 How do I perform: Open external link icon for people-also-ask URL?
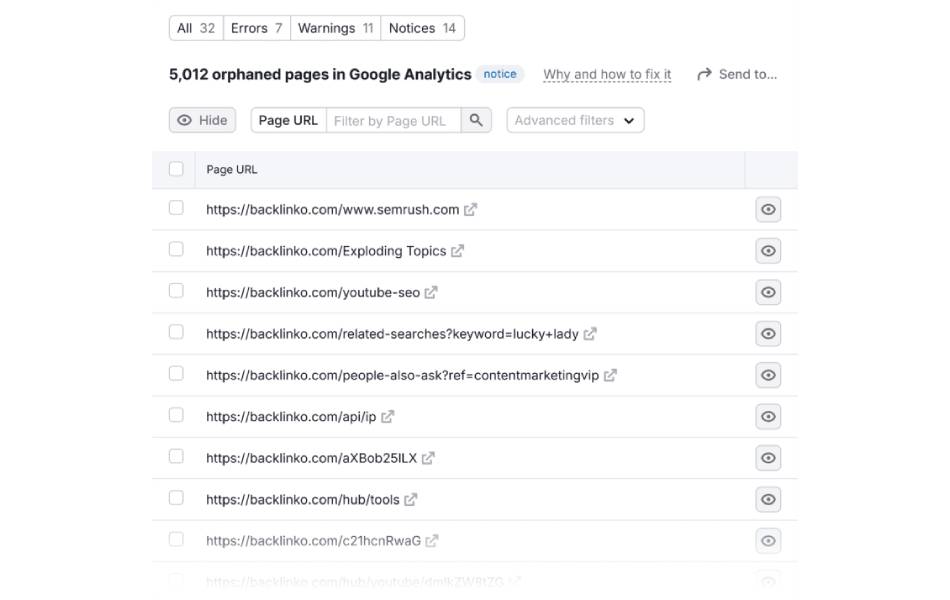[x=610, y=376]
